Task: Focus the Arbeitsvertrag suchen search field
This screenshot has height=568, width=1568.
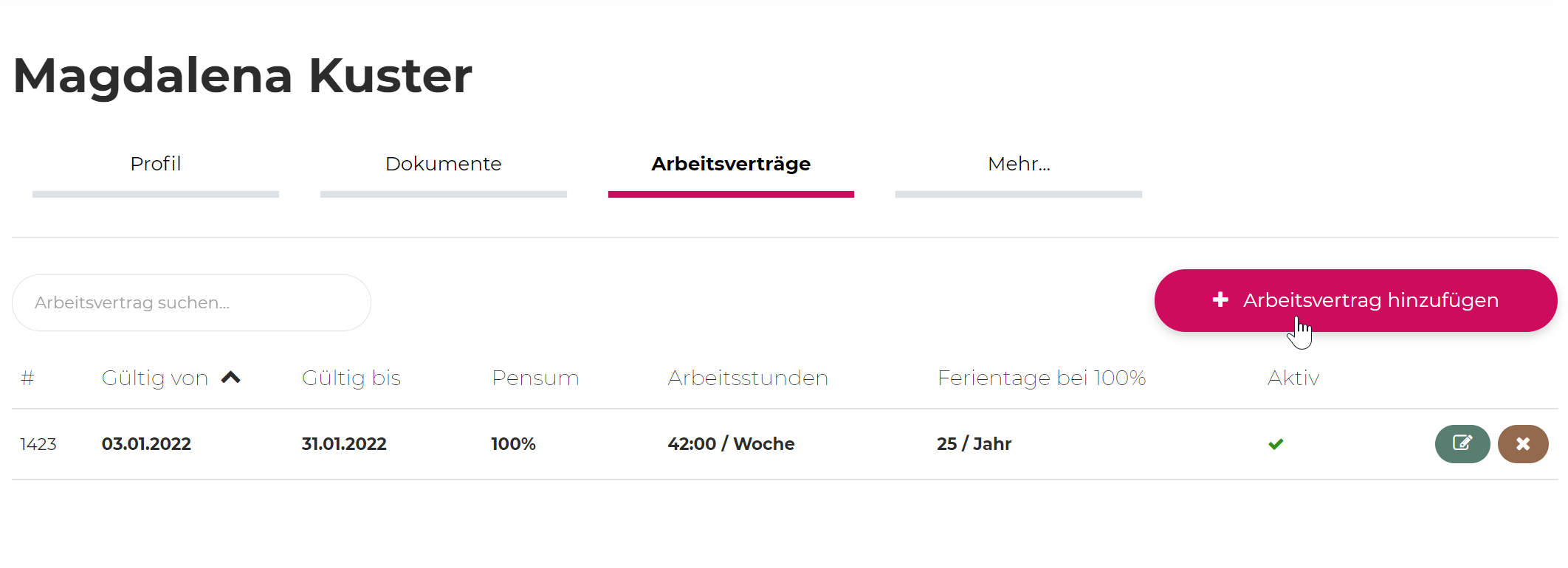Action: point(191,302)
